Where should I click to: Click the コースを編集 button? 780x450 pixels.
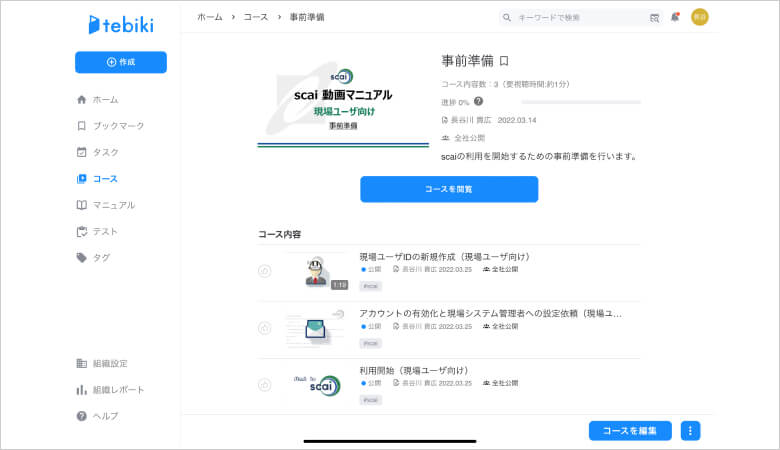(630, 431)
